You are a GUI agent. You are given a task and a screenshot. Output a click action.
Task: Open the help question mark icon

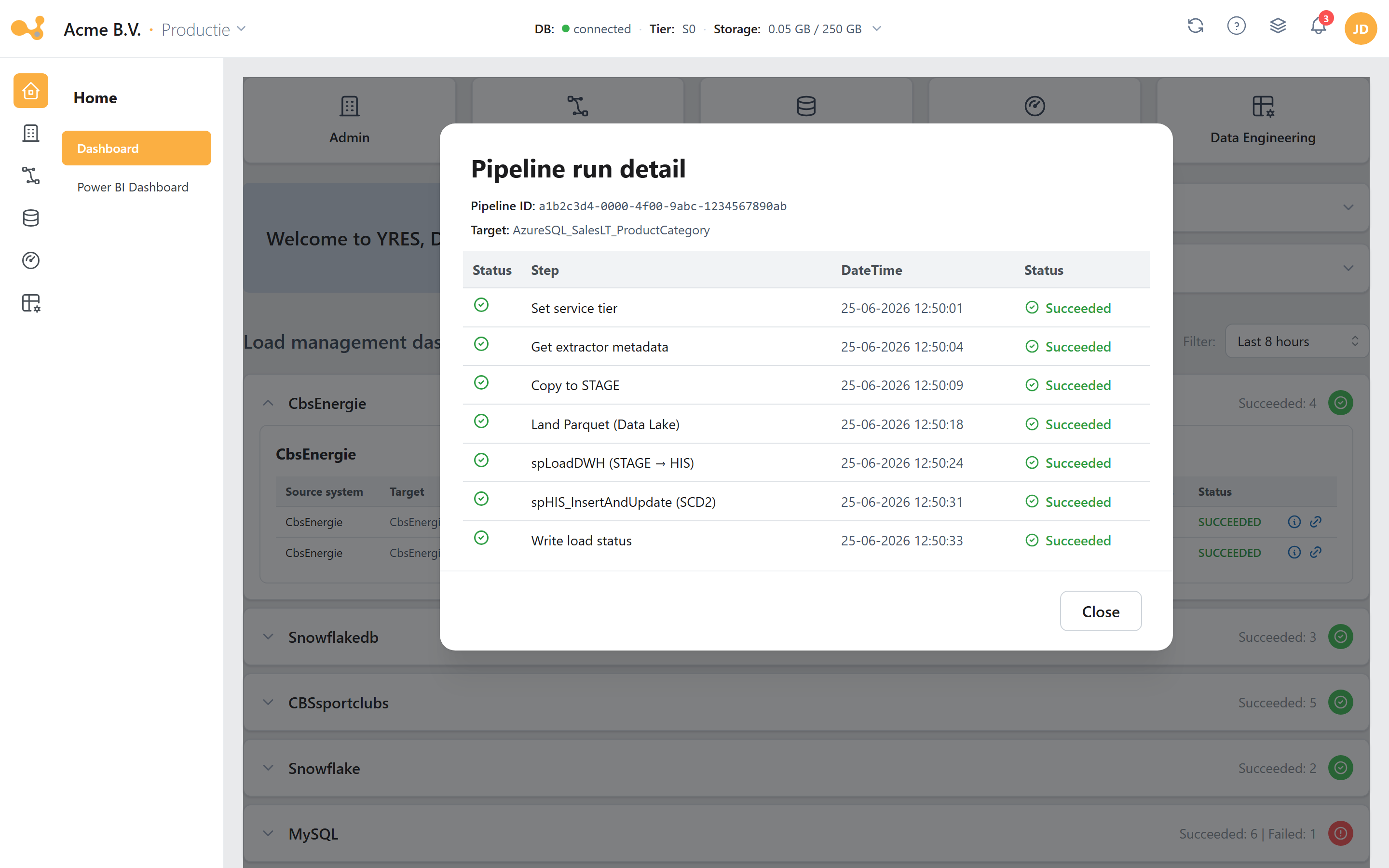coord(1236,26)
